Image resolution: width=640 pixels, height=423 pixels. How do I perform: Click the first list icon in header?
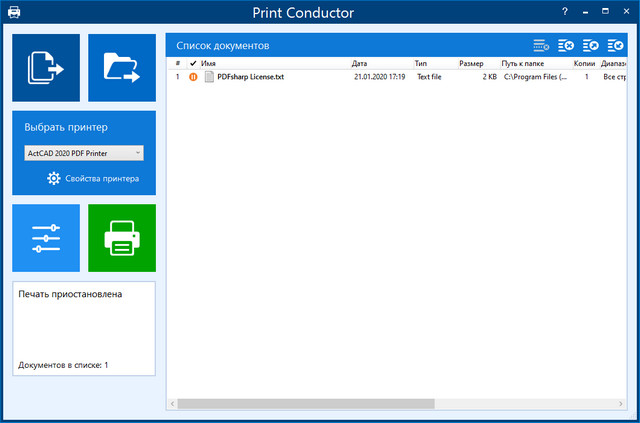(541, 46)
